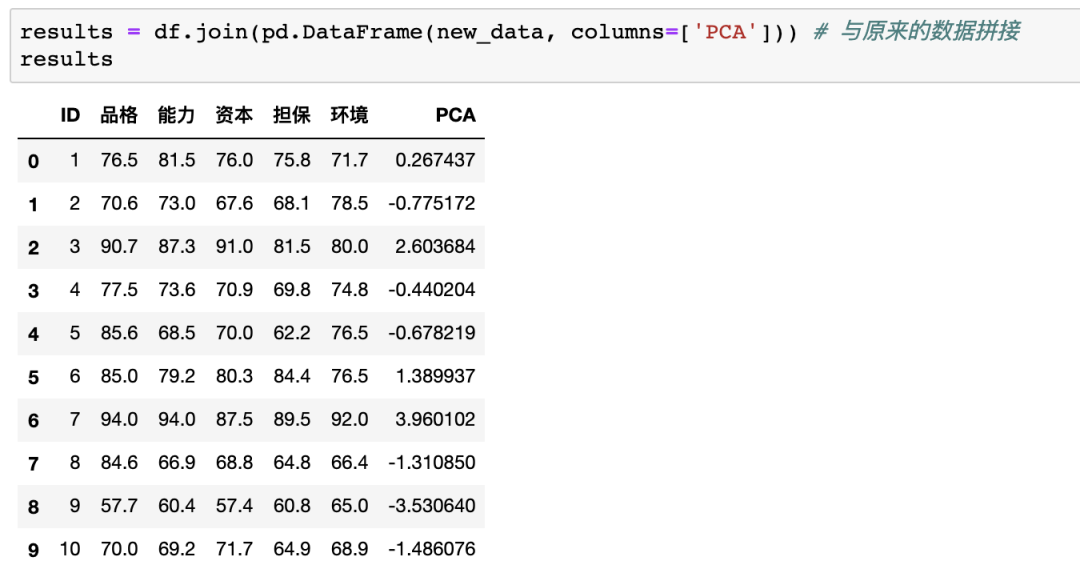Image resolution: width=1080 pixels, height=573 pixels.
Task: Click the 能力 column header
Action: coord(176,115)
